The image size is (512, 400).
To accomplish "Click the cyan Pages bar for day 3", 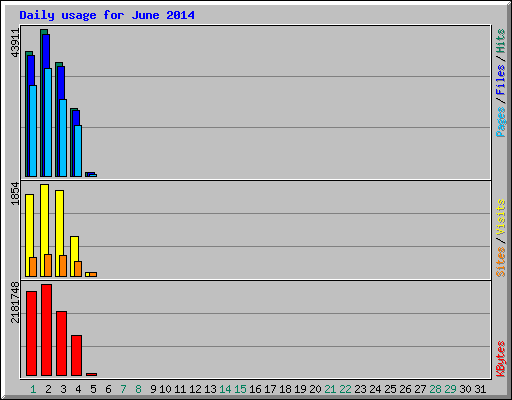I will pos(63,138).
